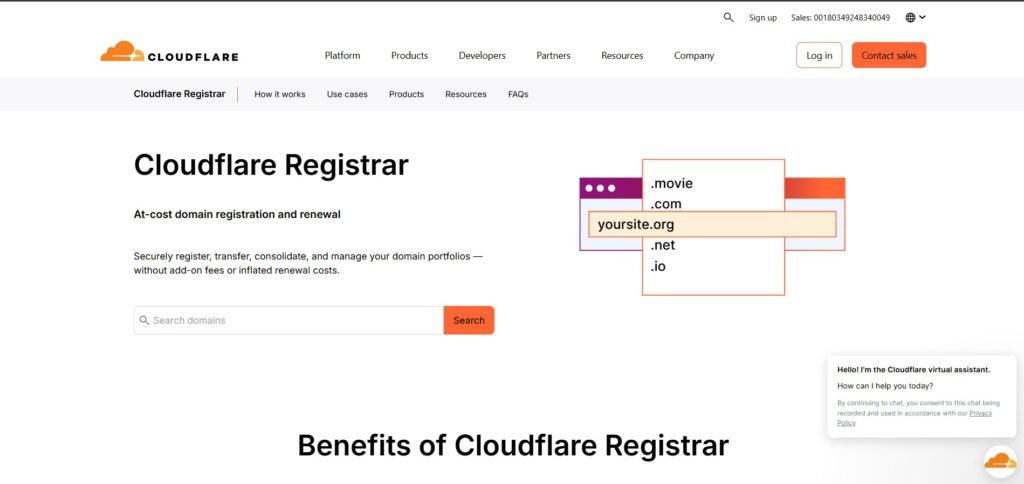Click the Cloudflare Registrar main heading
Screen dimensions: 1024x484
click(x=271, y=165)
